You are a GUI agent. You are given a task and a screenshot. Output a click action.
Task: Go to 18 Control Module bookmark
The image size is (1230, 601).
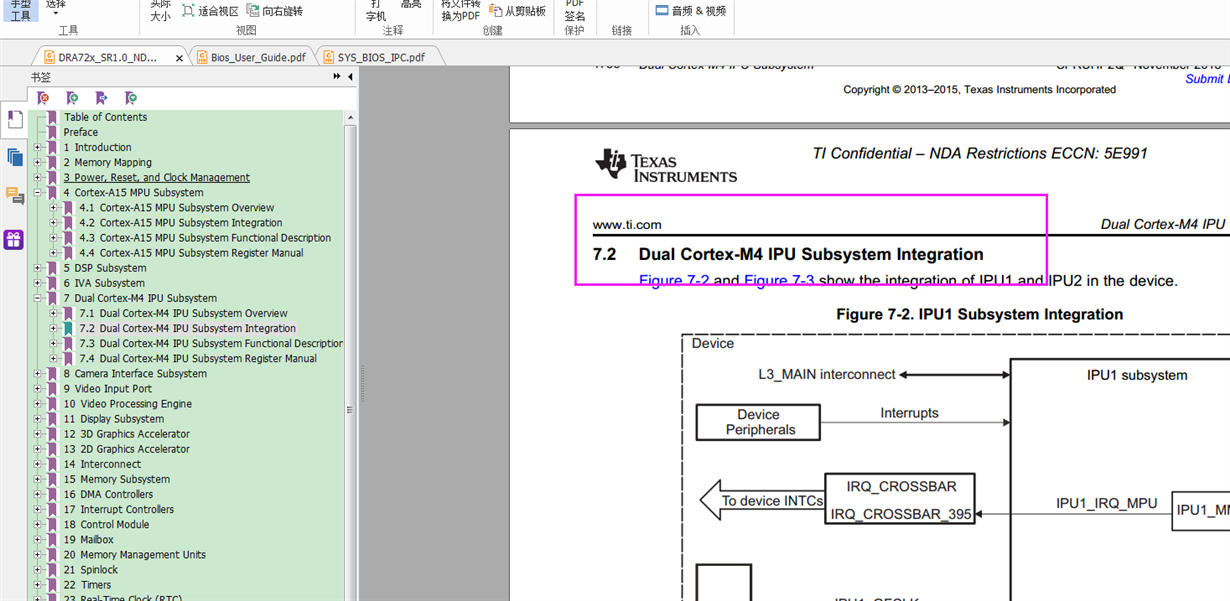106,524
